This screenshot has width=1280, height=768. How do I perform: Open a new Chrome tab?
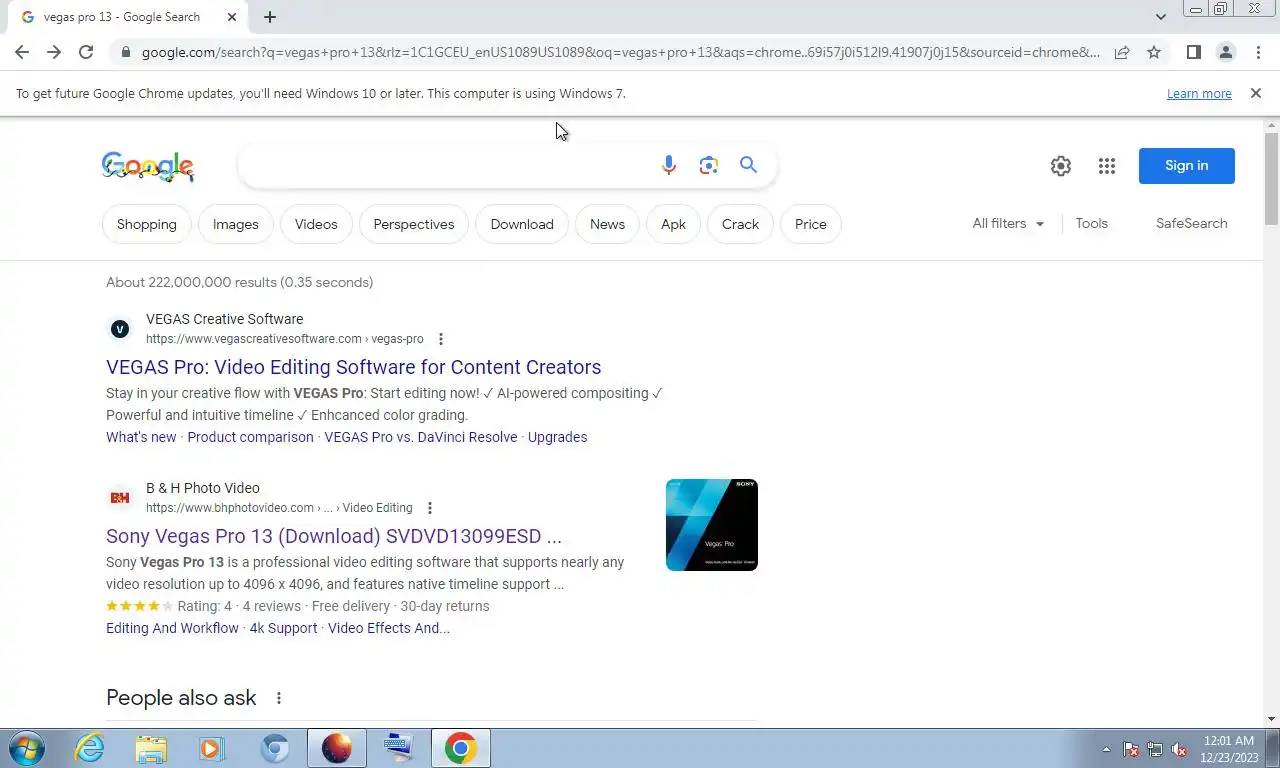270,17
